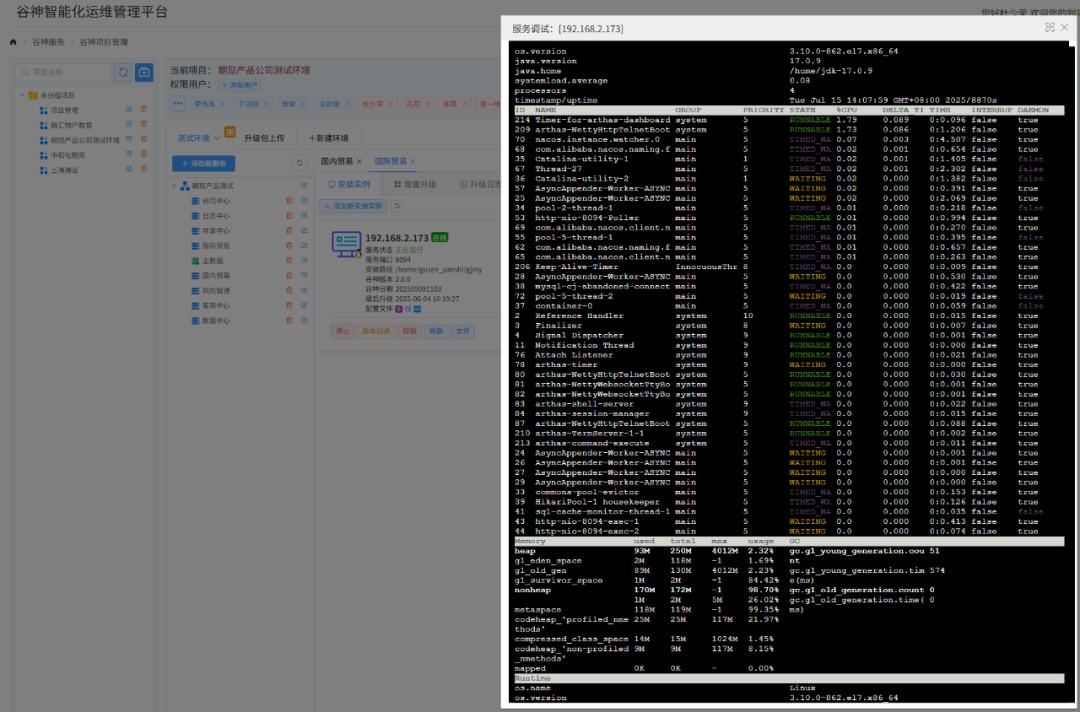Click the refresh icon beside 添加新服务

(x=300, y=163)
